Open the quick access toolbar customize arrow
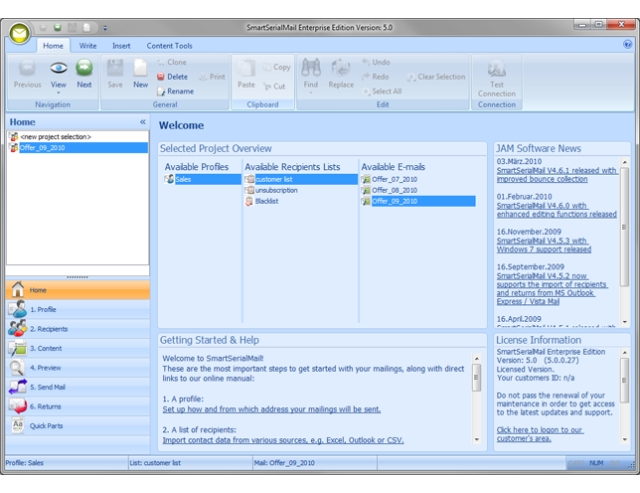 coord(105,28)
